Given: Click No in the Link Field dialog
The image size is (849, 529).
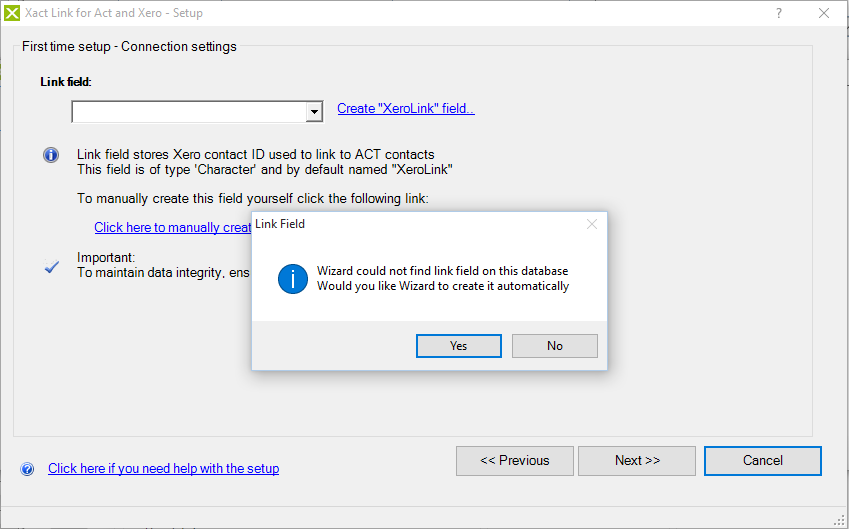Looking at the screenshot, I should pos(554,346).
